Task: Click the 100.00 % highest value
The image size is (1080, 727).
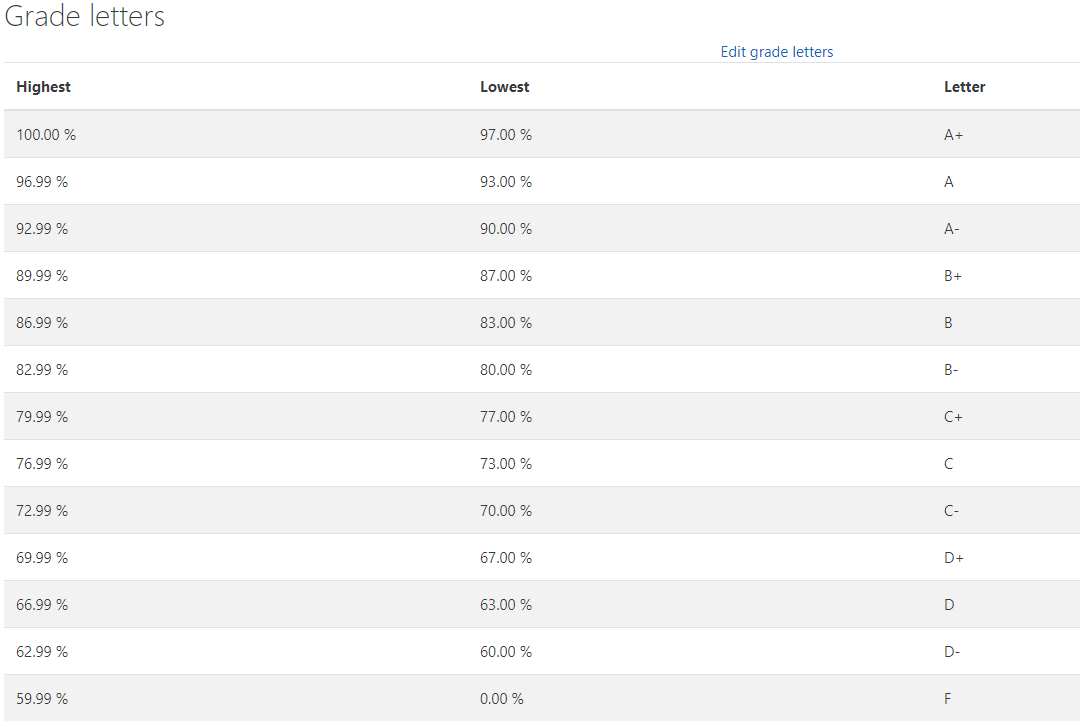Action: [45, 134]
